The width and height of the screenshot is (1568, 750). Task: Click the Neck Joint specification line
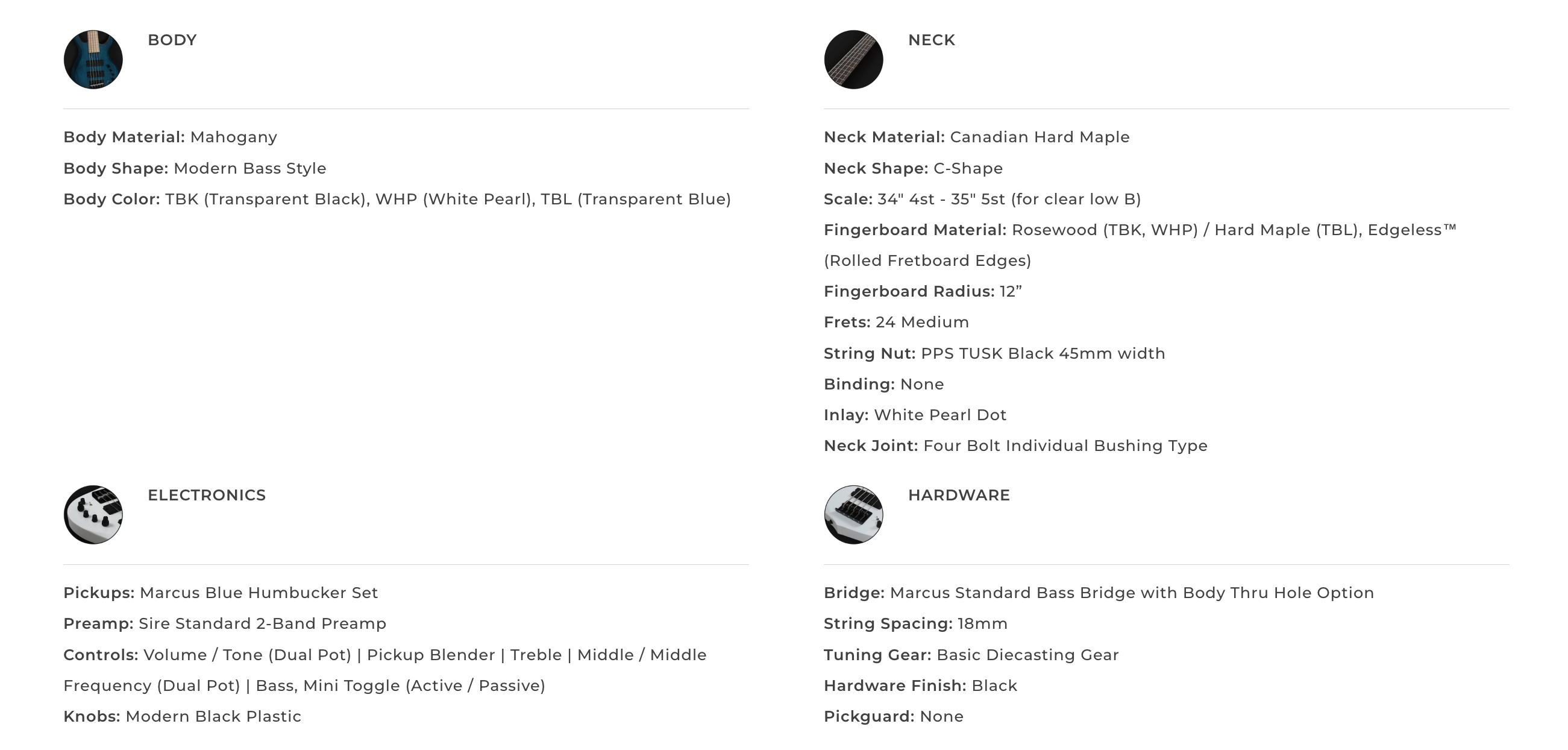point(1016,446)
